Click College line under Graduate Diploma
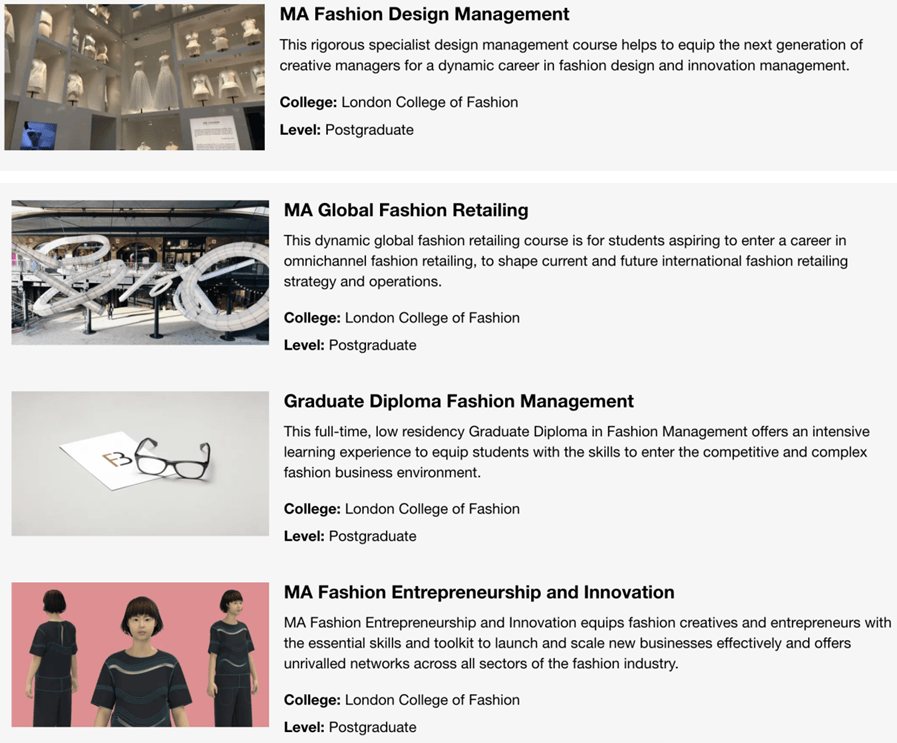Screen dimensions: 897x743 click(402, 509)
